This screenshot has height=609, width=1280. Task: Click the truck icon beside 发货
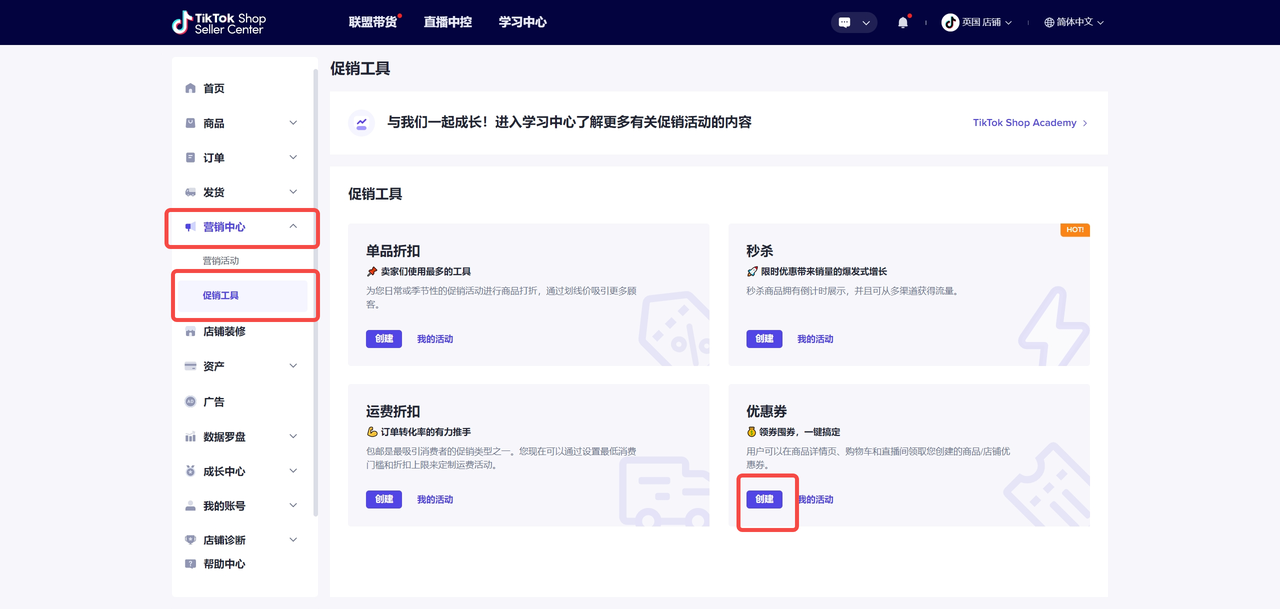coord(190,192)
